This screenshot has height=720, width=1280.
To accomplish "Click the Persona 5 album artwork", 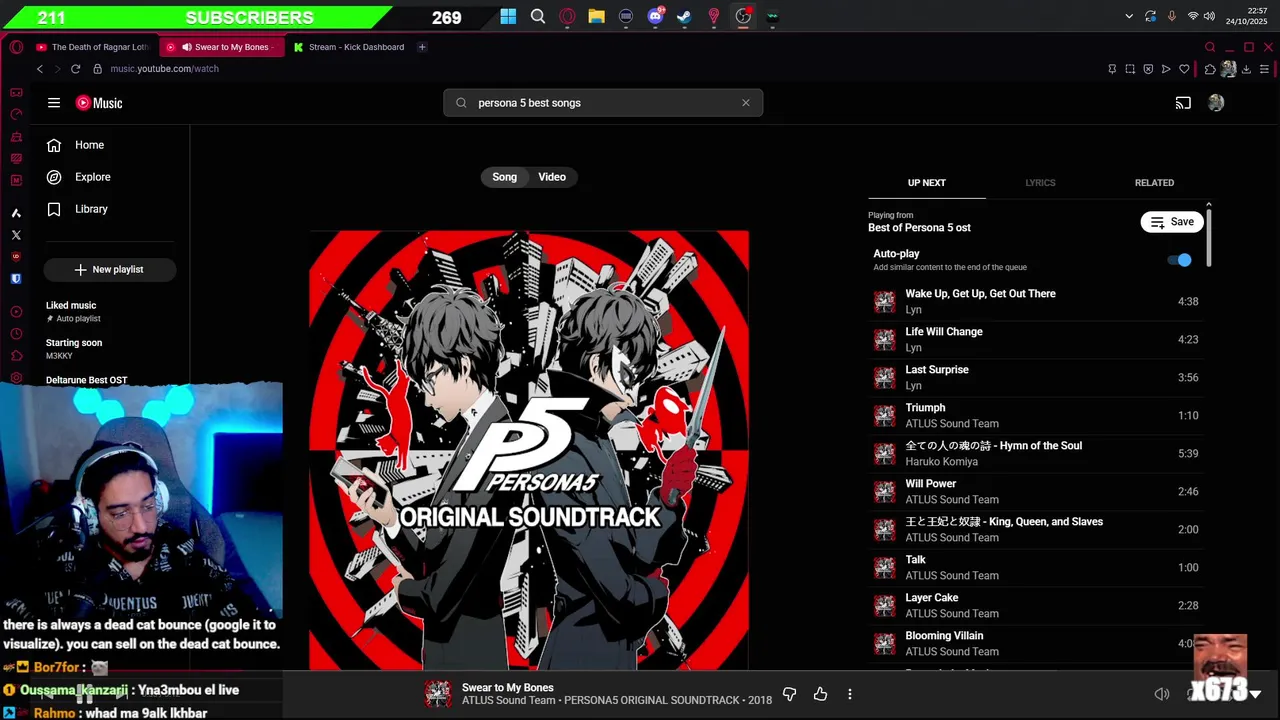I will [528, 450].
